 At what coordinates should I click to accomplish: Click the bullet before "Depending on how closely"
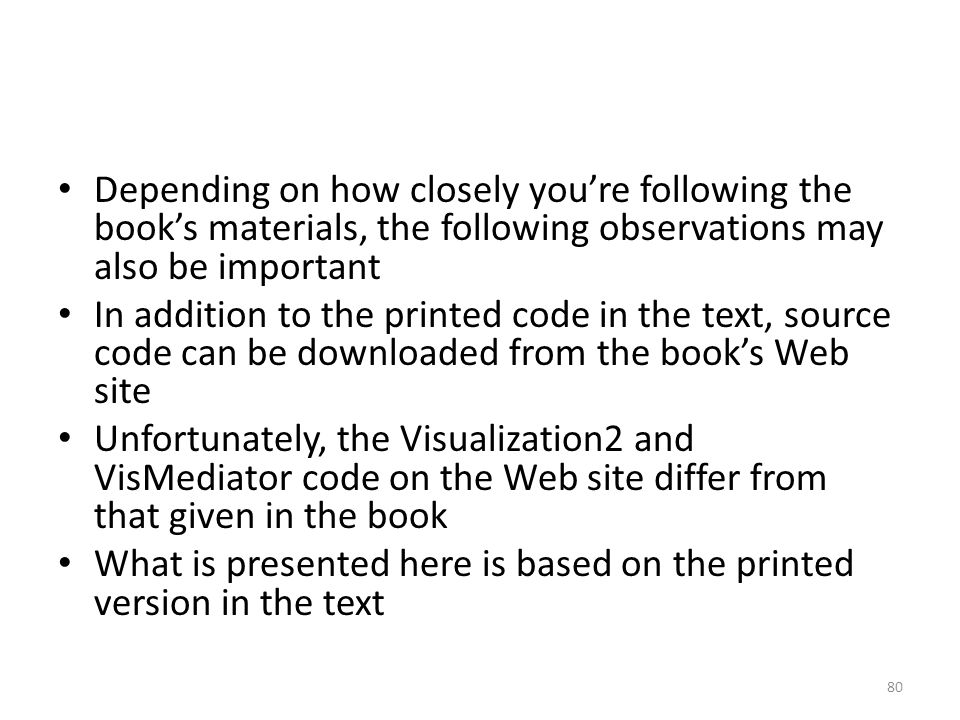click(65, 188)
